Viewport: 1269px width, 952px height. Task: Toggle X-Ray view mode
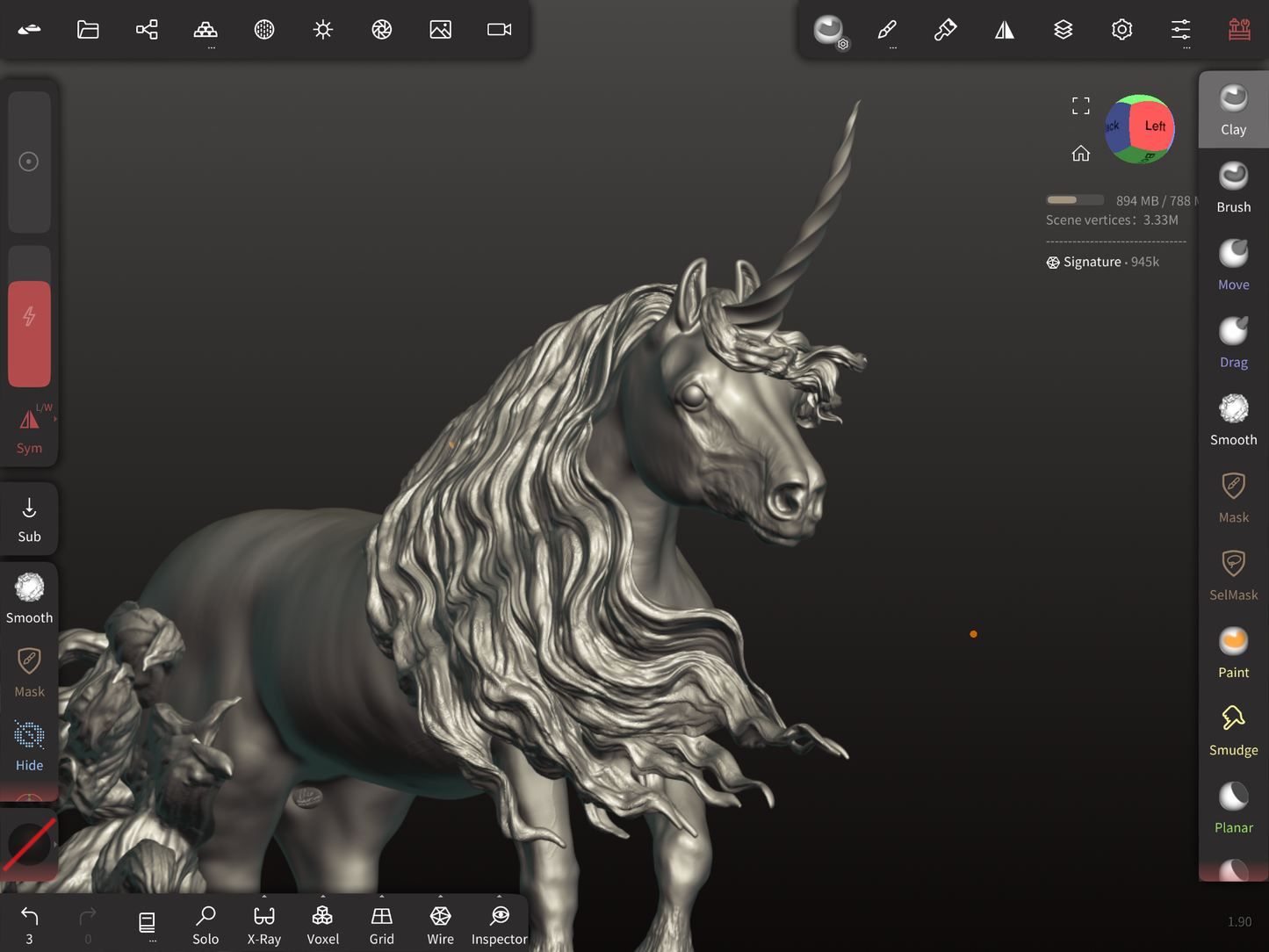click(x=263, y=925)
